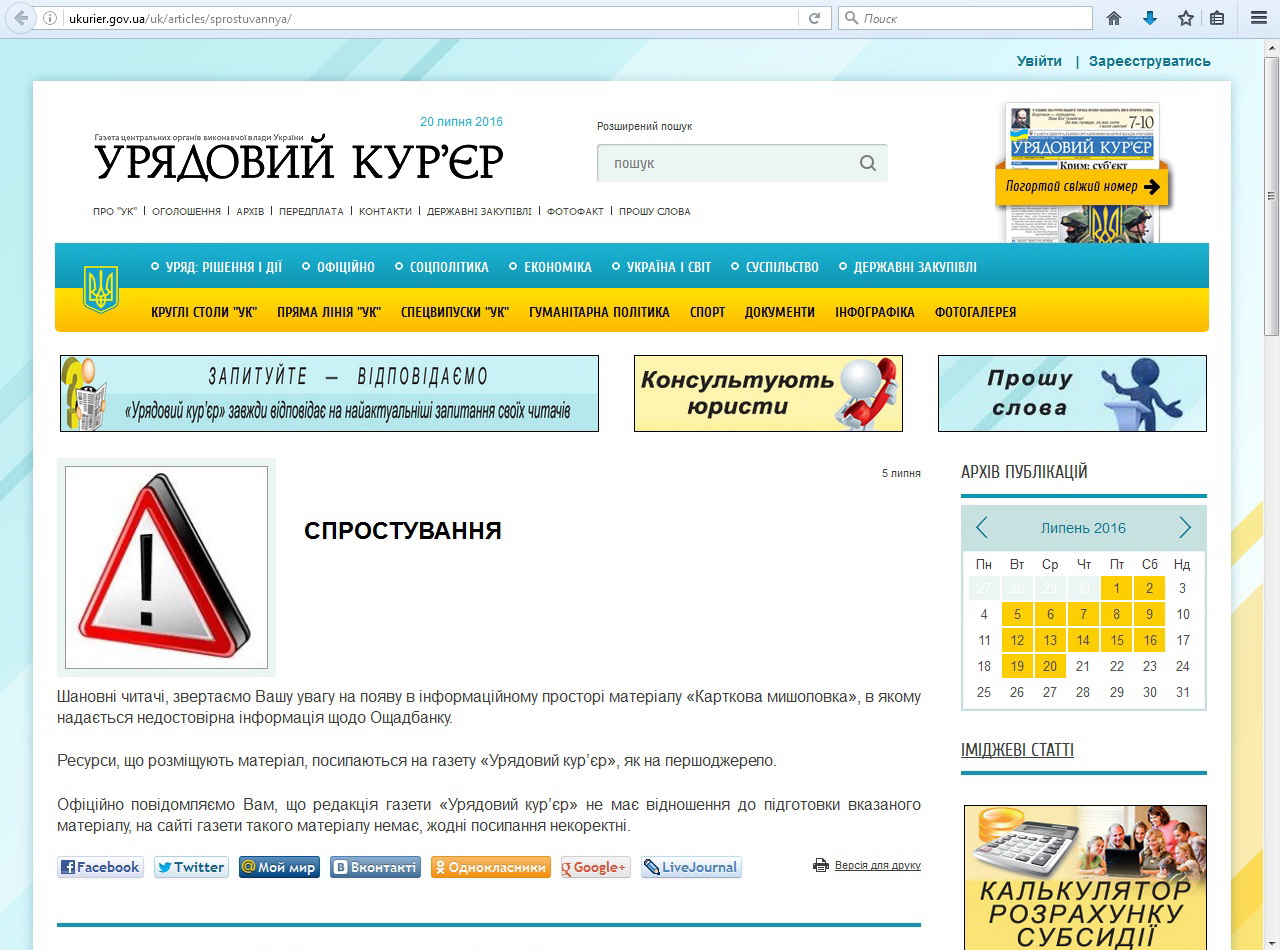The width and height of the screenshot is (1280, 950).
Task: Open the ЕКОНОМІКА section menu
Action: tap(557, 266)
